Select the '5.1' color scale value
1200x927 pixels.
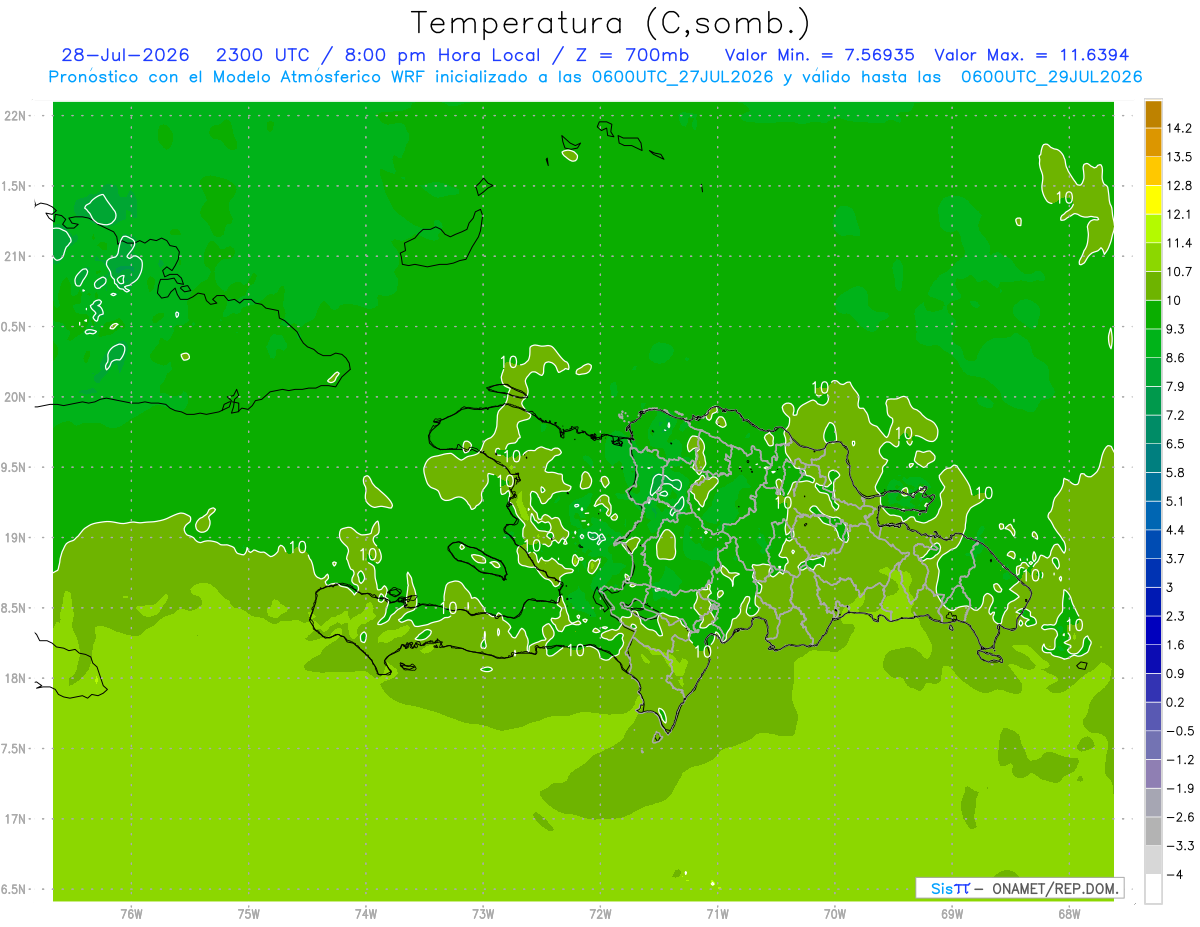coord(1176,501)
